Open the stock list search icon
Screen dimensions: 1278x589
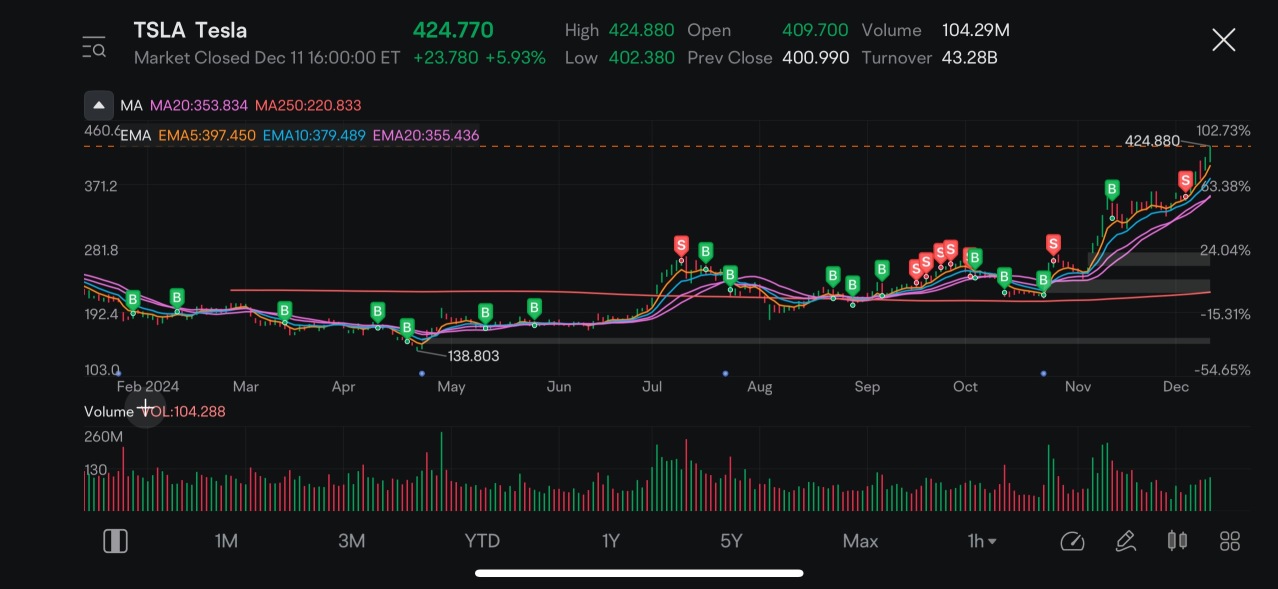click(x=94, y=46)
